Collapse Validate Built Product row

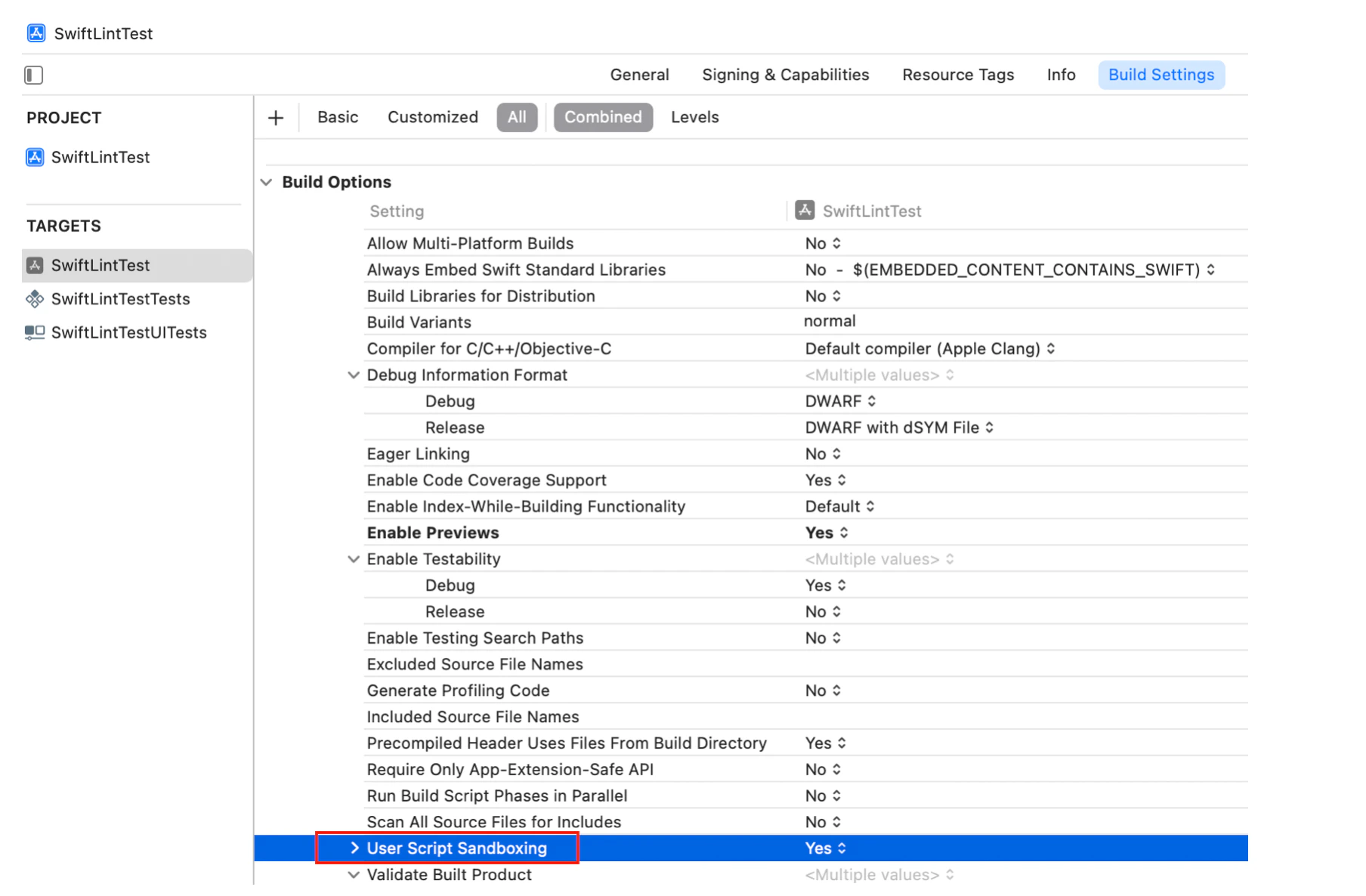pos(353,875)
